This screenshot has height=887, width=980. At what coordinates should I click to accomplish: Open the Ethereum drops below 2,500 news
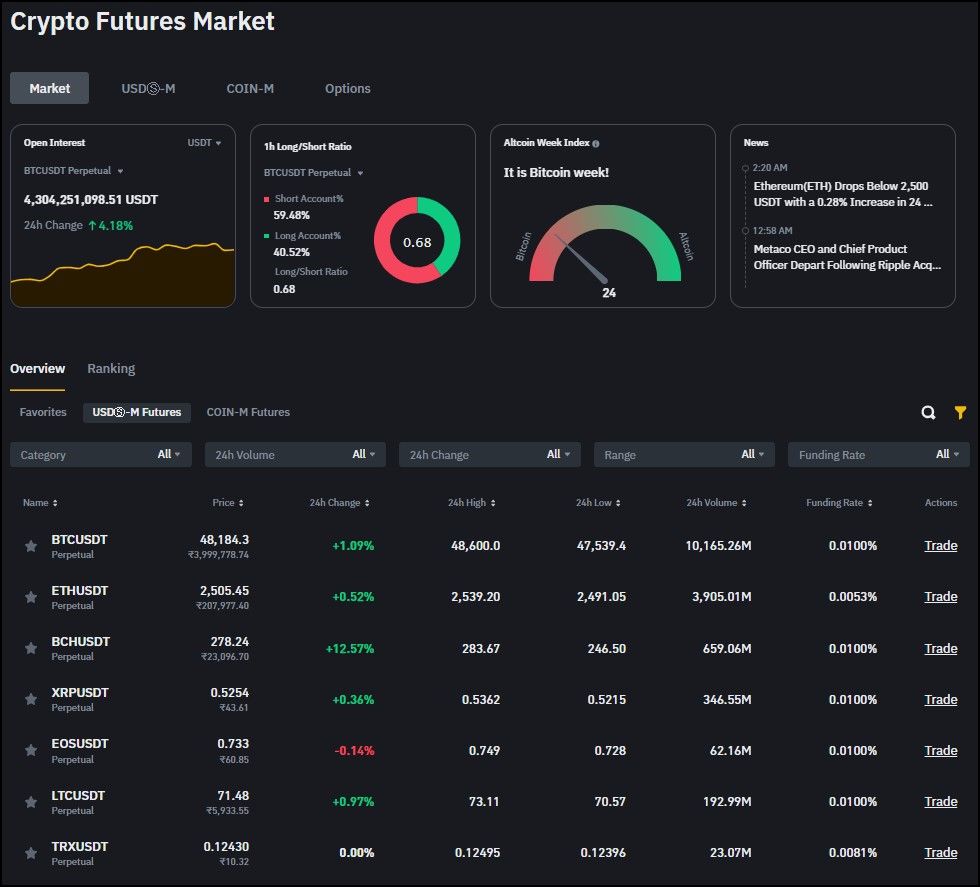[842, 194]
